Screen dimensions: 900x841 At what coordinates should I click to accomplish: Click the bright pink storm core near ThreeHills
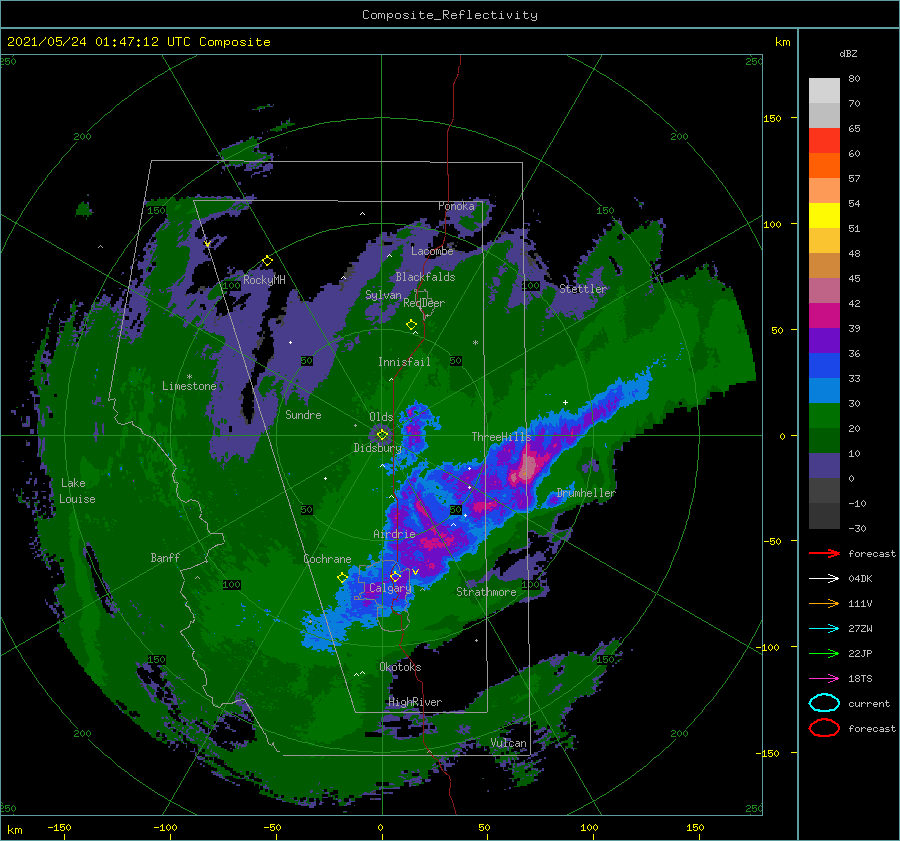[x=526, y=467]
